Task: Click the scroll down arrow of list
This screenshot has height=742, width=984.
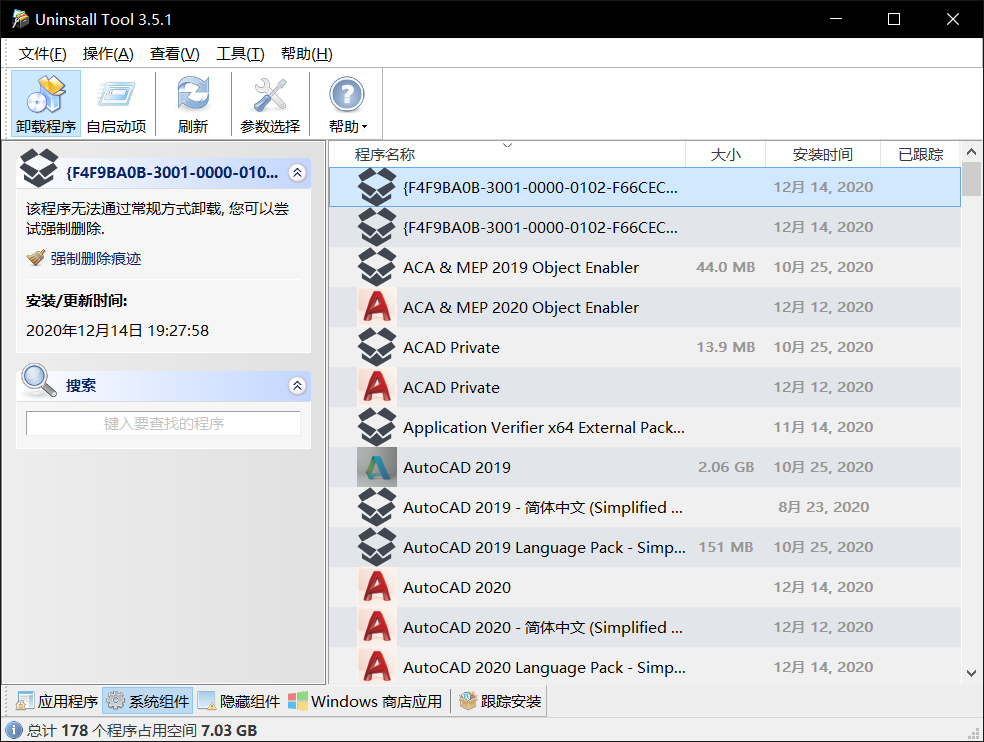Action: point(971,673)
